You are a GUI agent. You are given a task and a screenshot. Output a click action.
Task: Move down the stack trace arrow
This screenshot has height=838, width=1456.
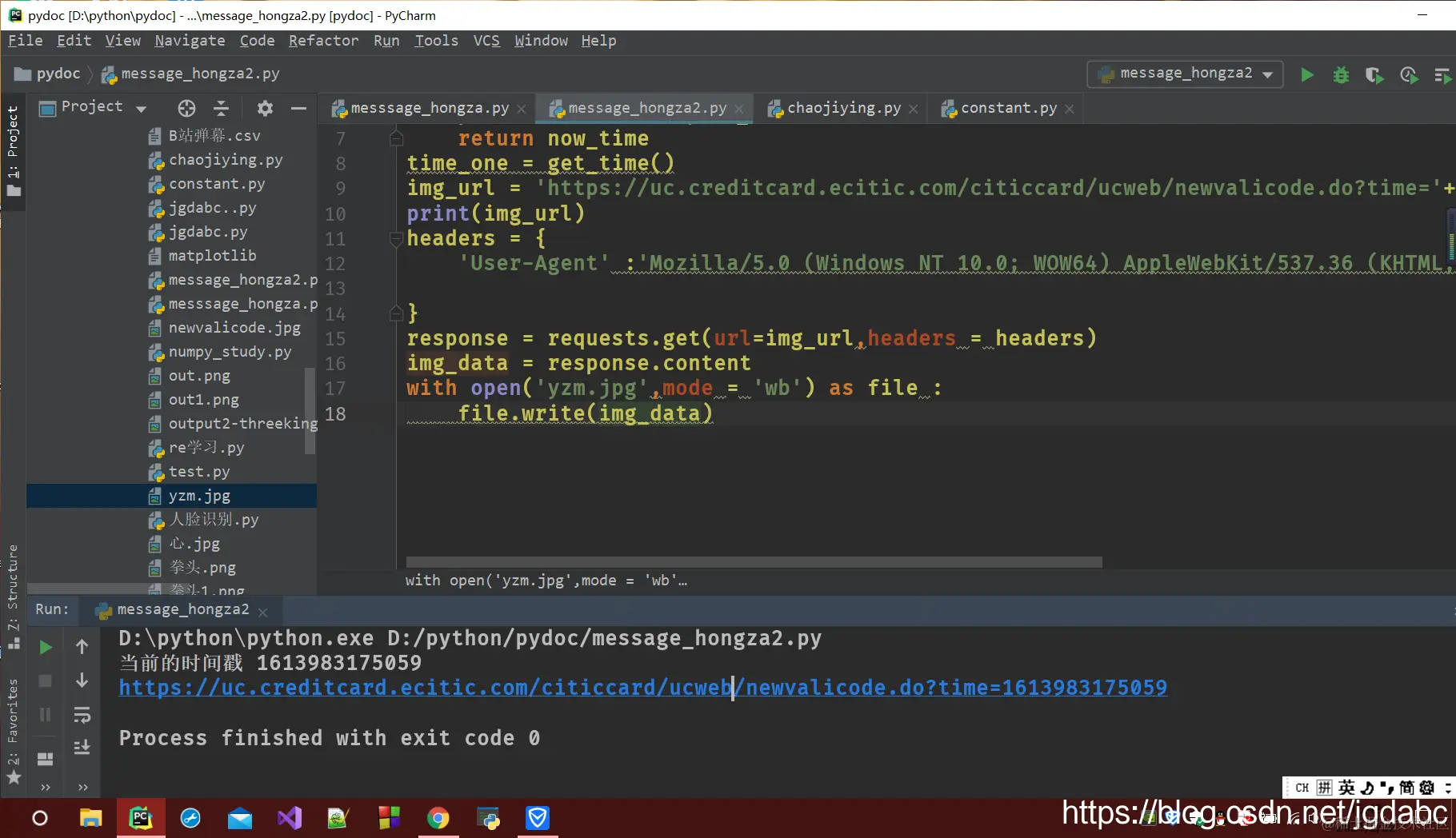coord(82,680)
